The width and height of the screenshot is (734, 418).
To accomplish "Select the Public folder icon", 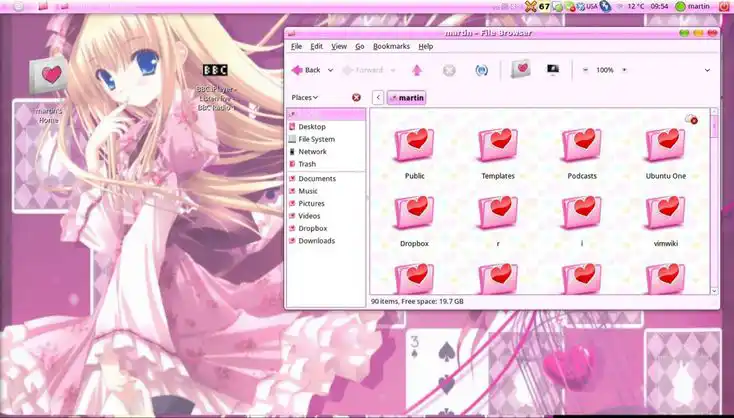I will point(414,145).
